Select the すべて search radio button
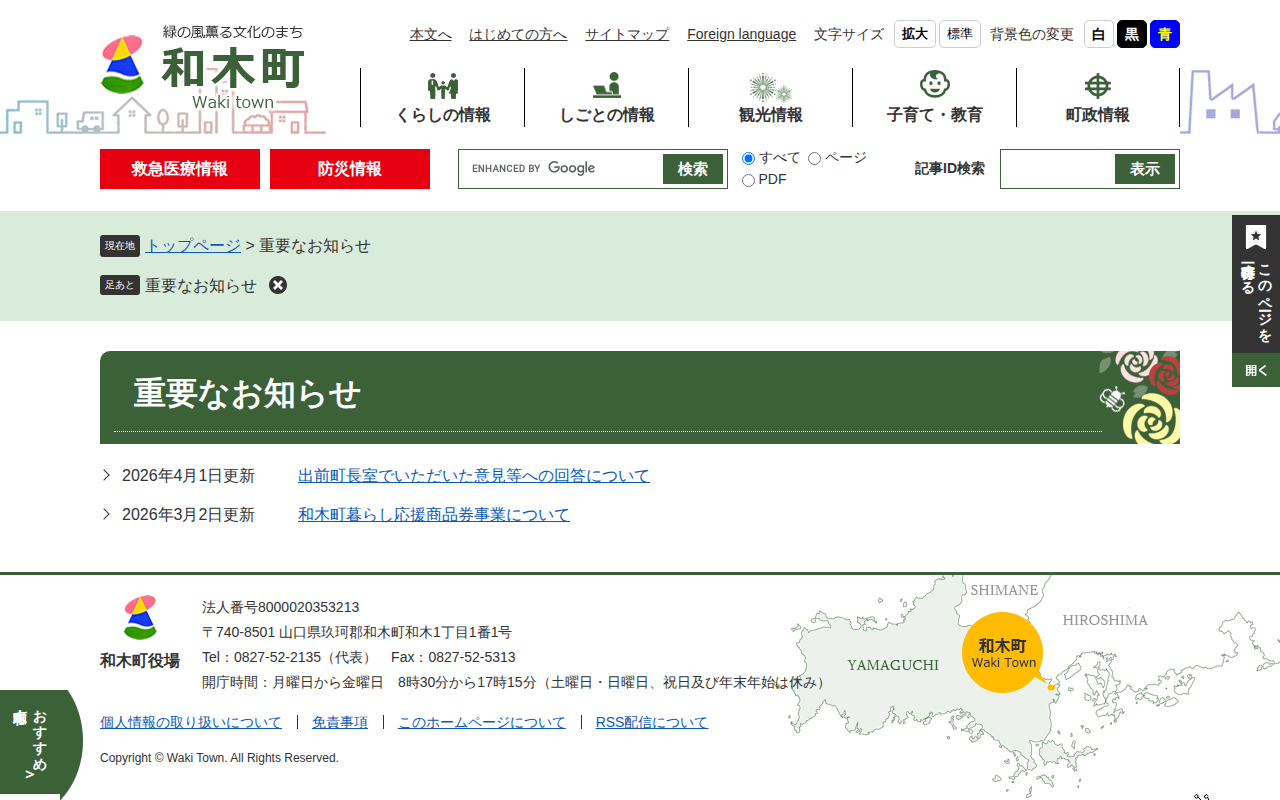 coord(748,159)
